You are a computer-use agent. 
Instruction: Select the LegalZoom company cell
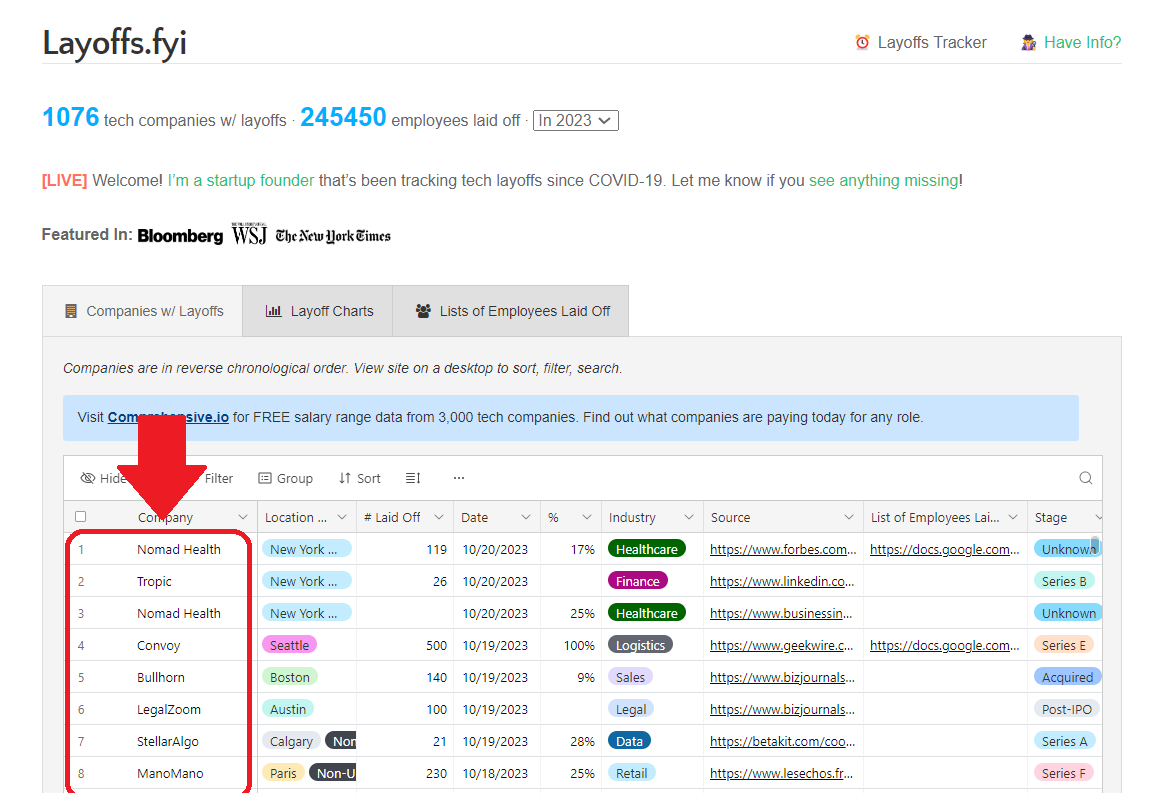(x=169, y=709)
